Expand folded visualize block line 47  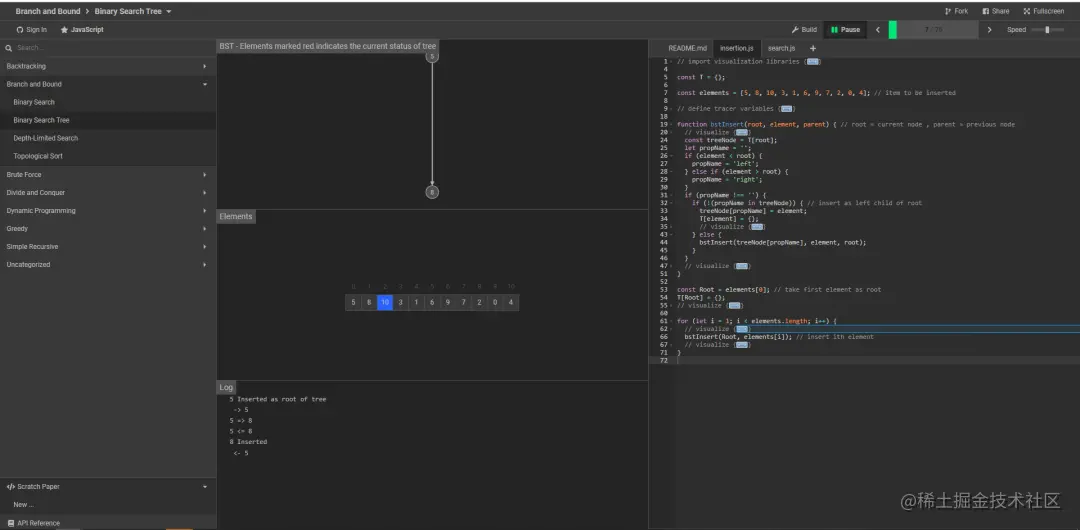click(741, 265)
